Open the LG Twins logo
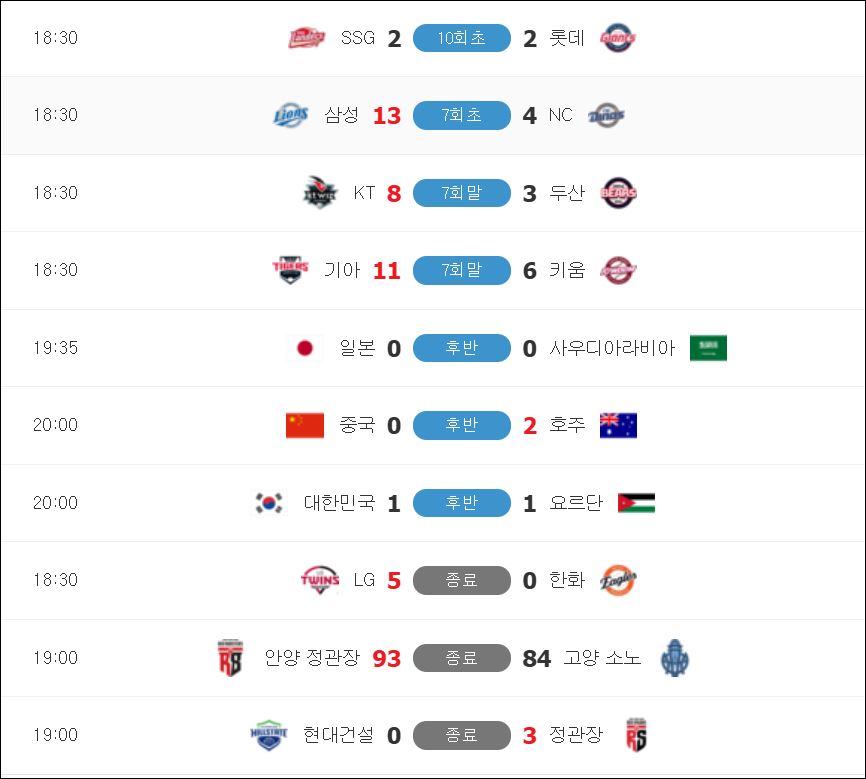 coord(320,580)
